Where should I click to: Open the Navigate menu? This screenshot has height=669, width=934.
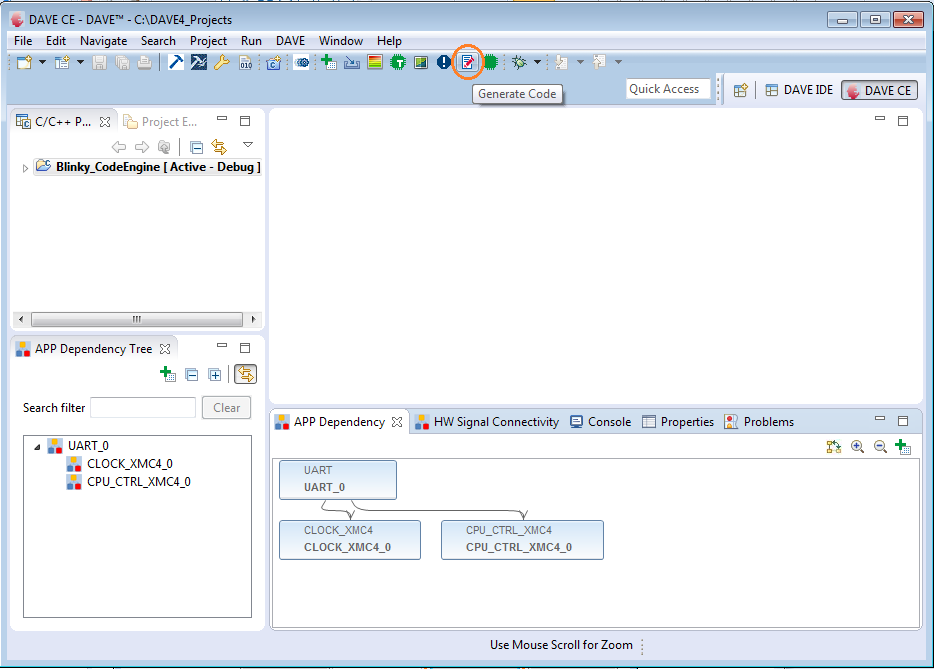point(104,41)
